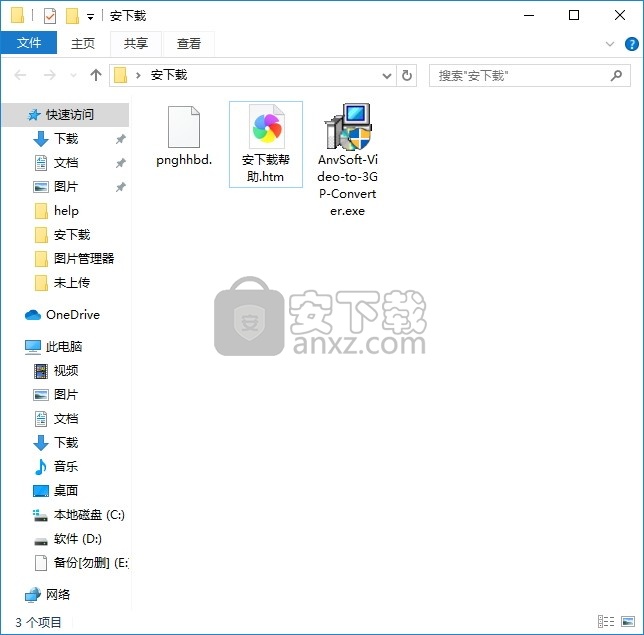Go forward with the right arrow button

click(x=50, y=75)
